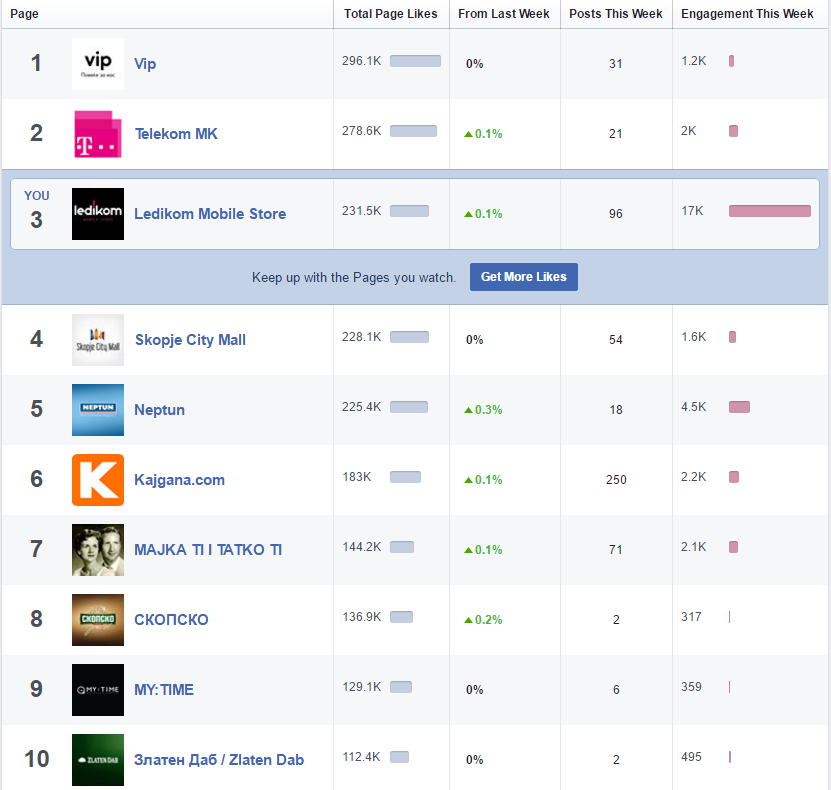Open the СКОПСКО page link
Viewport: 831px width, 790px height.
(171, 619)
